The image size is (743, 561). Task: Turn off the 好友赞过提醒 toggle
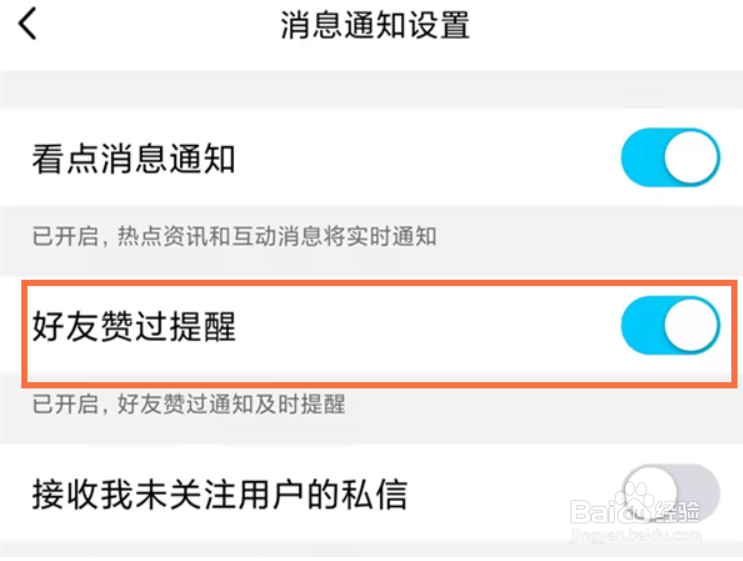coord(671,326)
